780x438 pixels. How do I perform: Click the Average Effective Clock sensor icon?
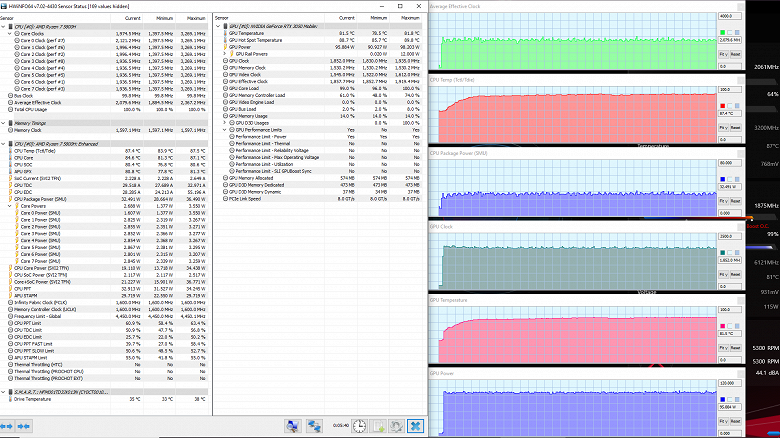10,103
